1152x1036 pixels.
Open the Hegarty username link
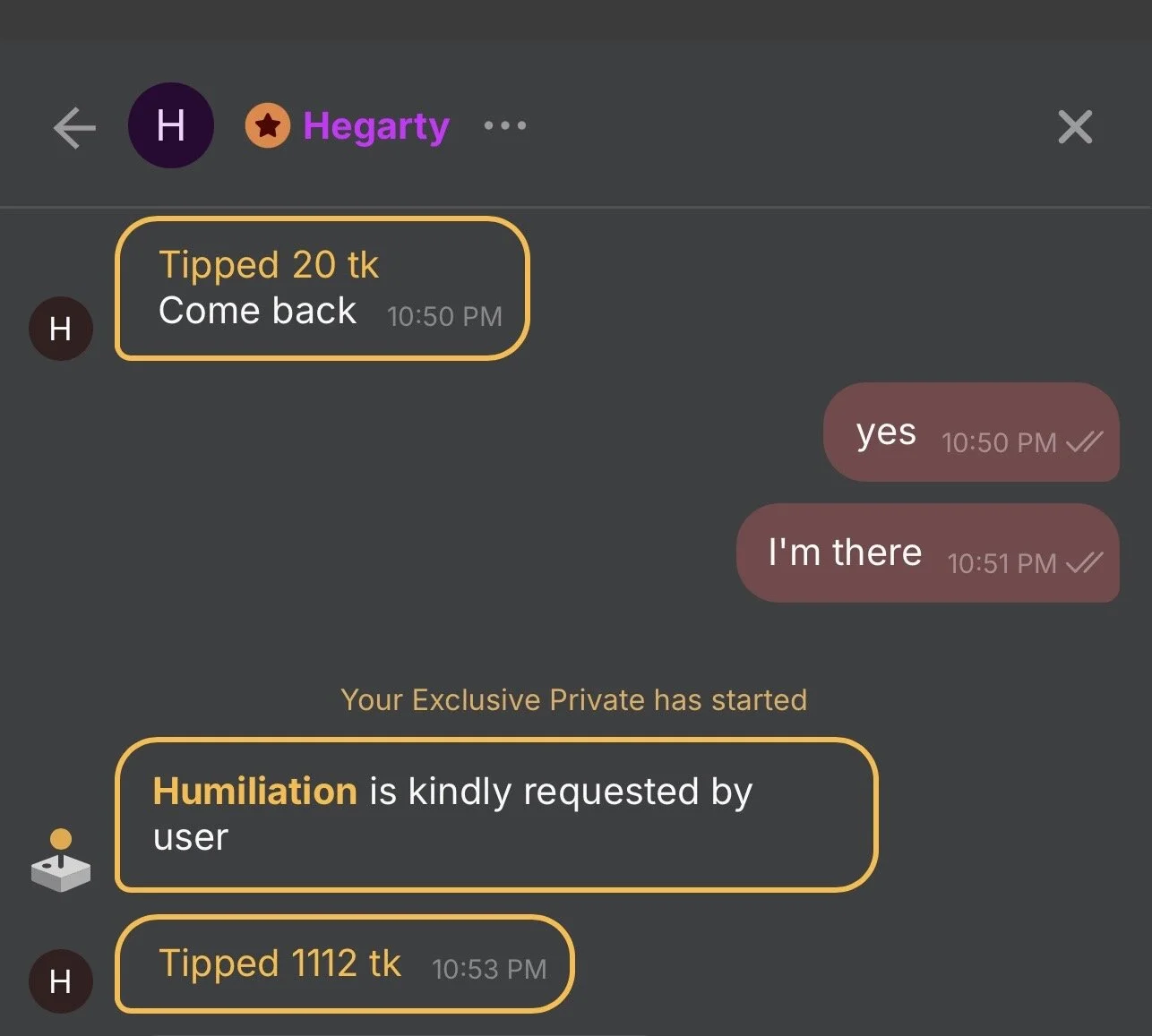376,126
